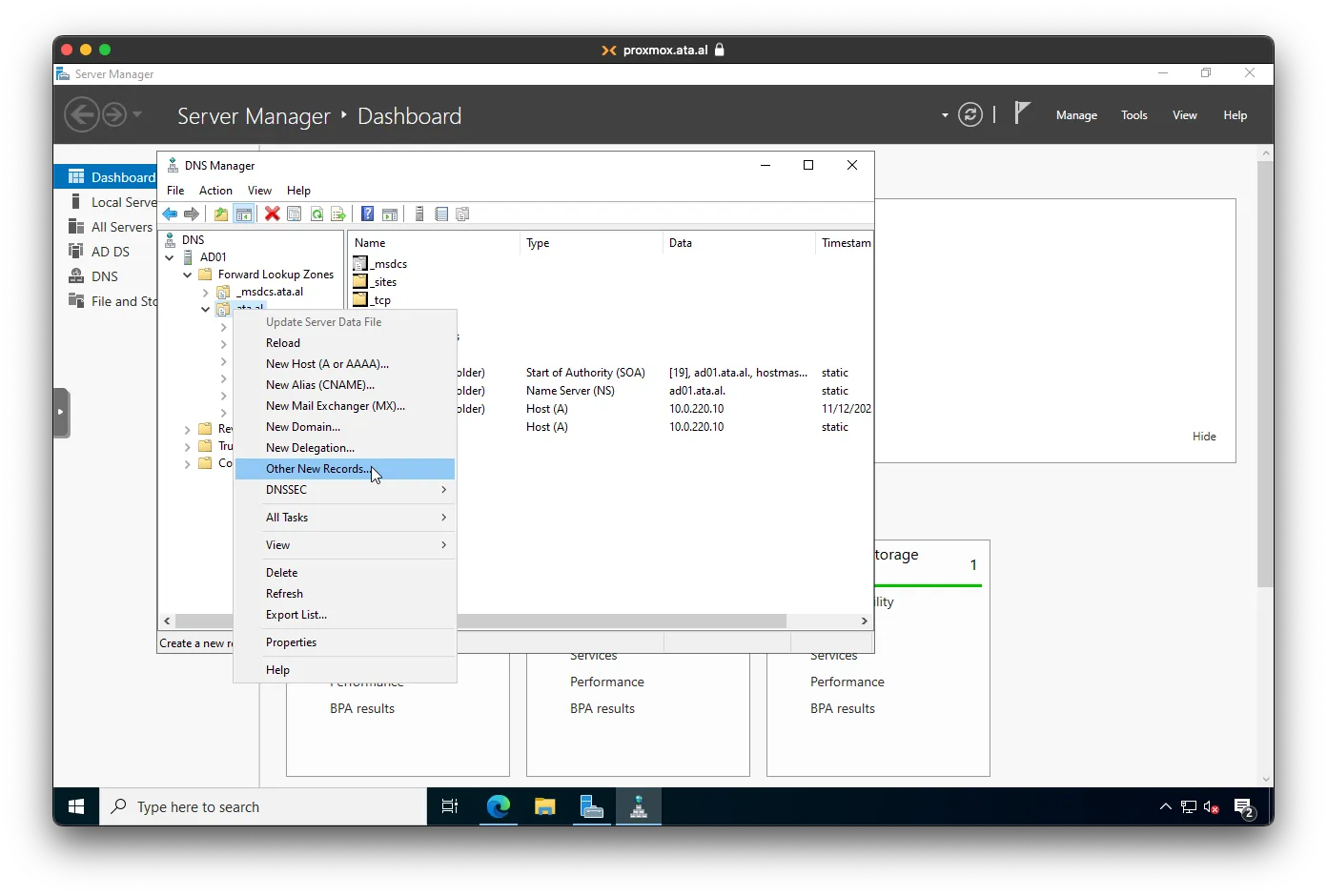
Task: Click the green Refresh toolbar icon
Action: [x=316, y=214]
